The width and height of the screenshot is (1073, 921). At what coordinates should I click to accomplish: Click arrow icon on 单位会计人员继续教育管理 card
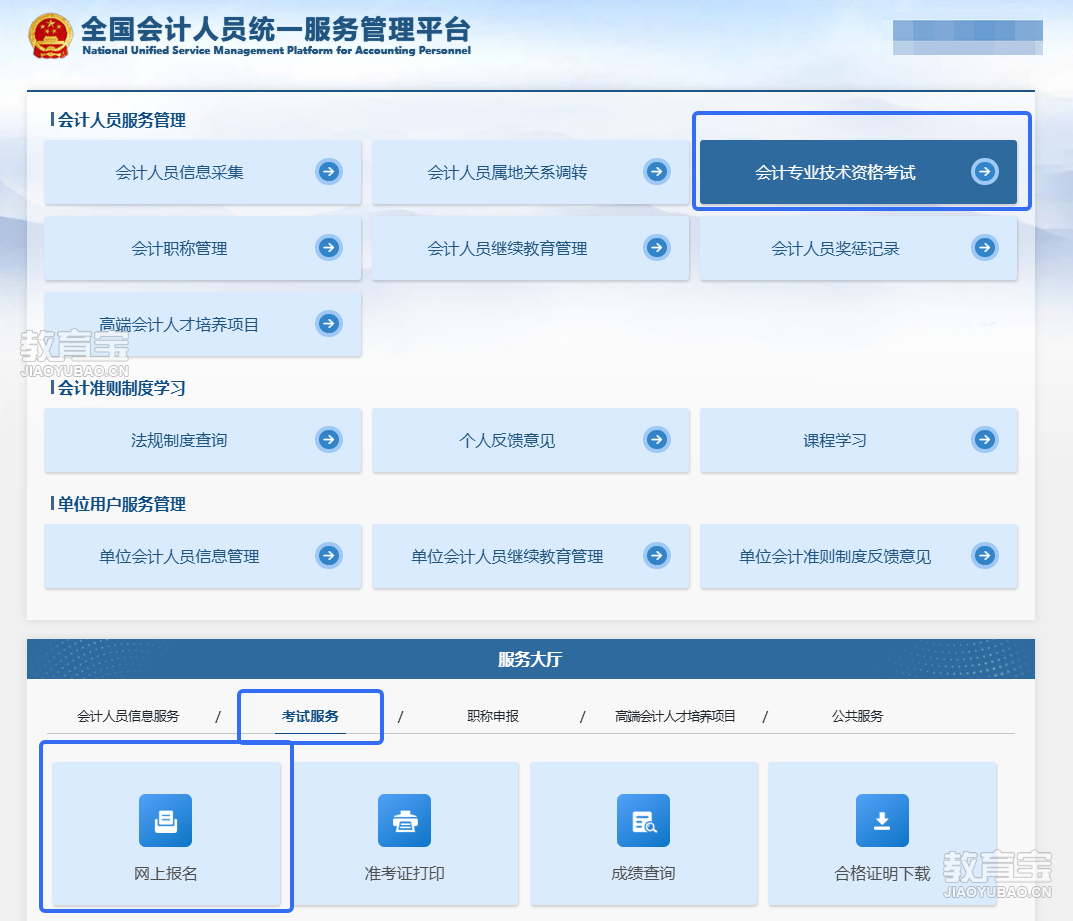[x=657, y=556]
